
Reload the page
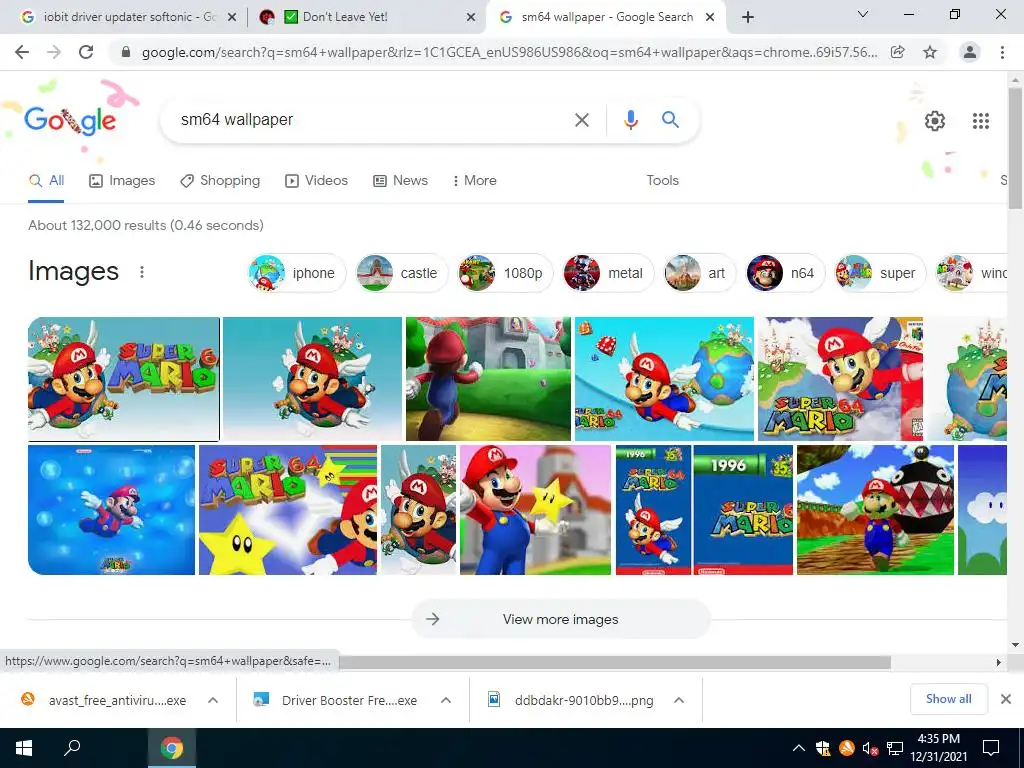[86, 52]
